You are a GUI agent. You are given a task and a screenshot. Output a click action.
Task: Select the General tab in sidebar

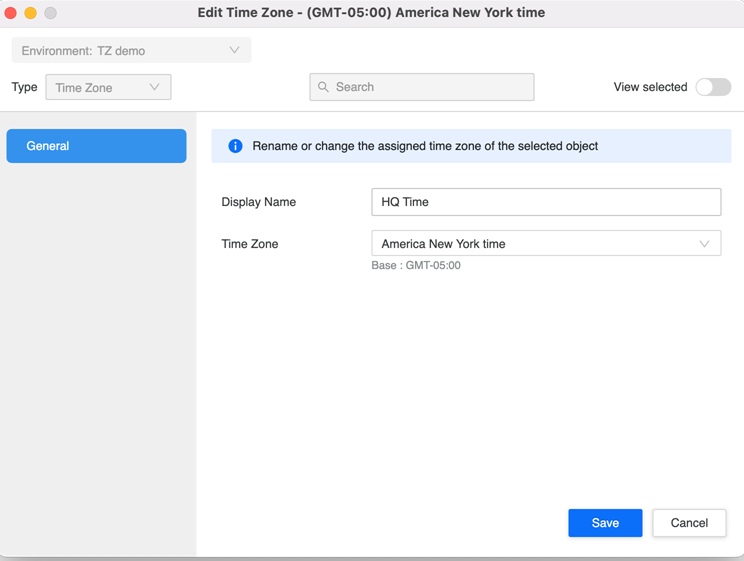coord(96,146)
